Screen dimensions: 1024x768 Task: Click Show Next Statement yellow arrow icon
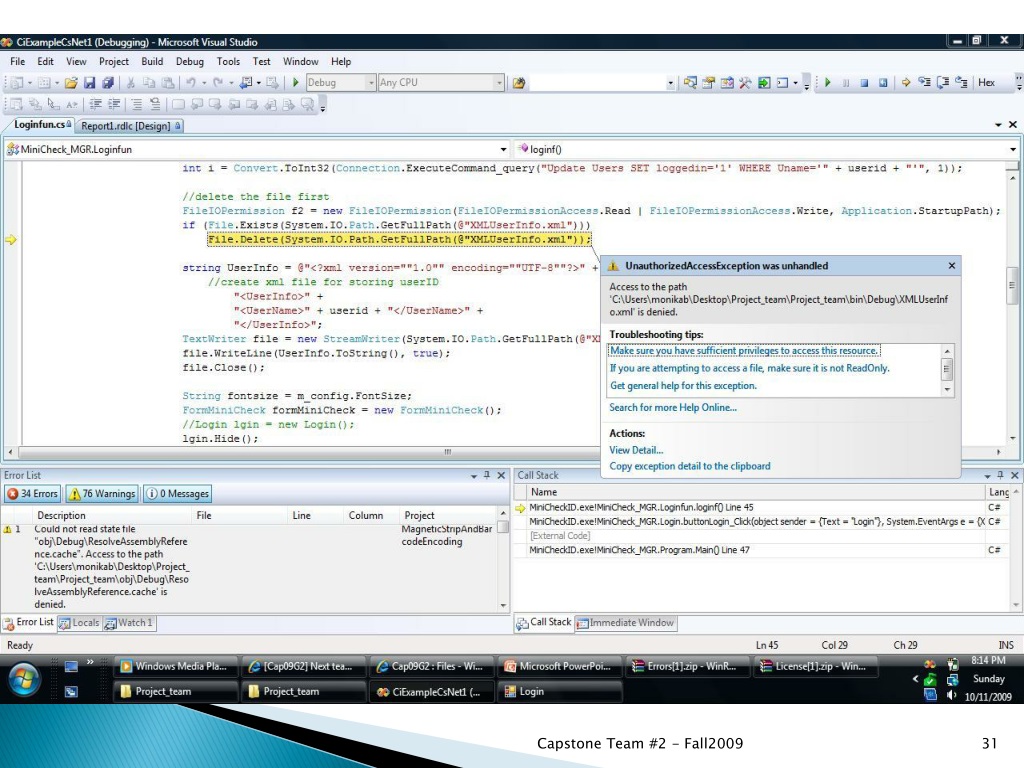click(x=906, y=83)
